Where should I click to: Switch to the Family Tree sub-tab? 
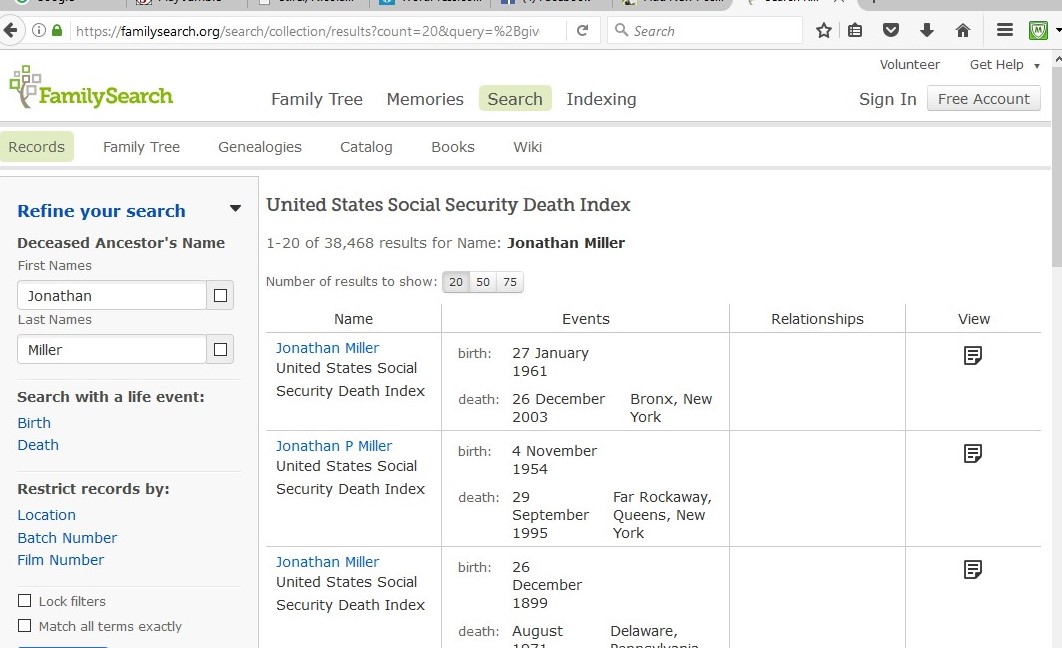coord(142,147)
